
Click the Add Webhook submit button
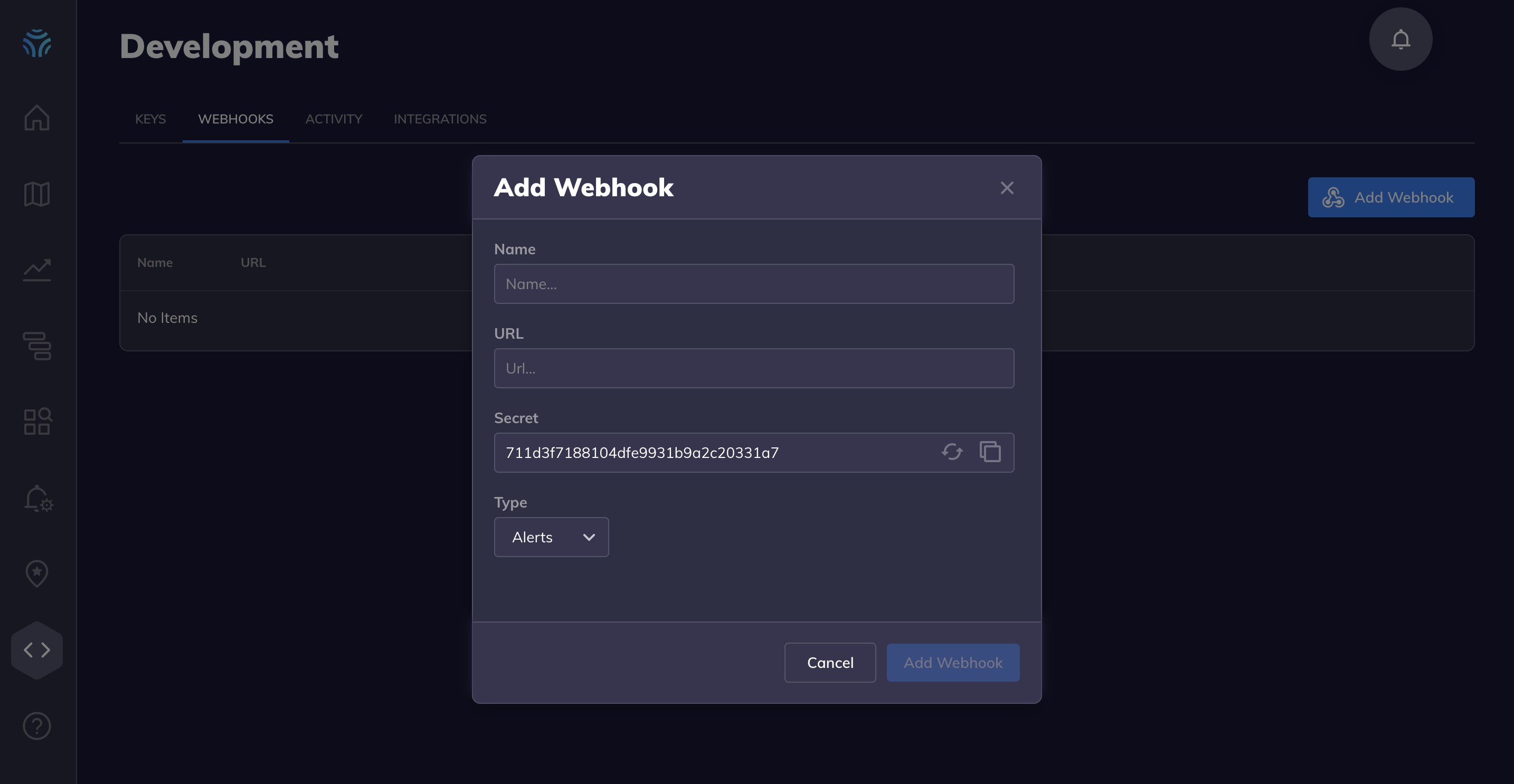click(953, 663)
